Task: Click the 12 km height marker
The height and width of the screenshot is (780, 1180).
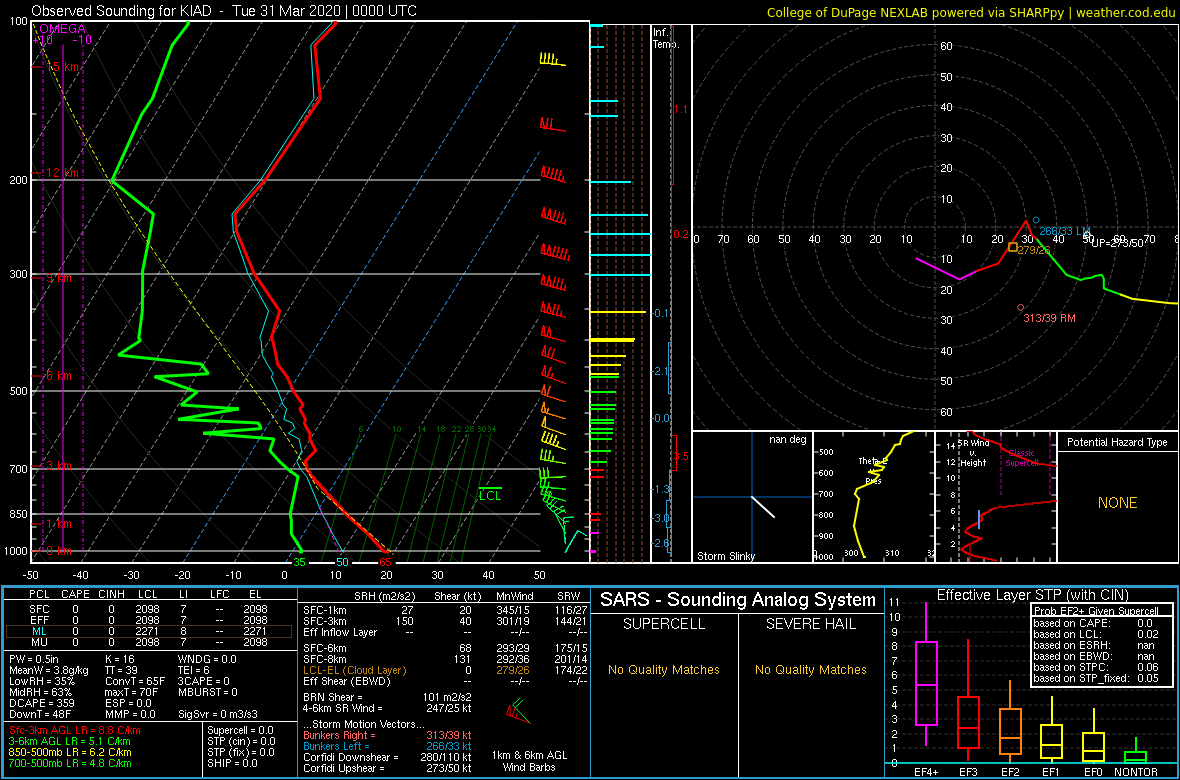Action: pyautogui.click(x=62, y=173)
